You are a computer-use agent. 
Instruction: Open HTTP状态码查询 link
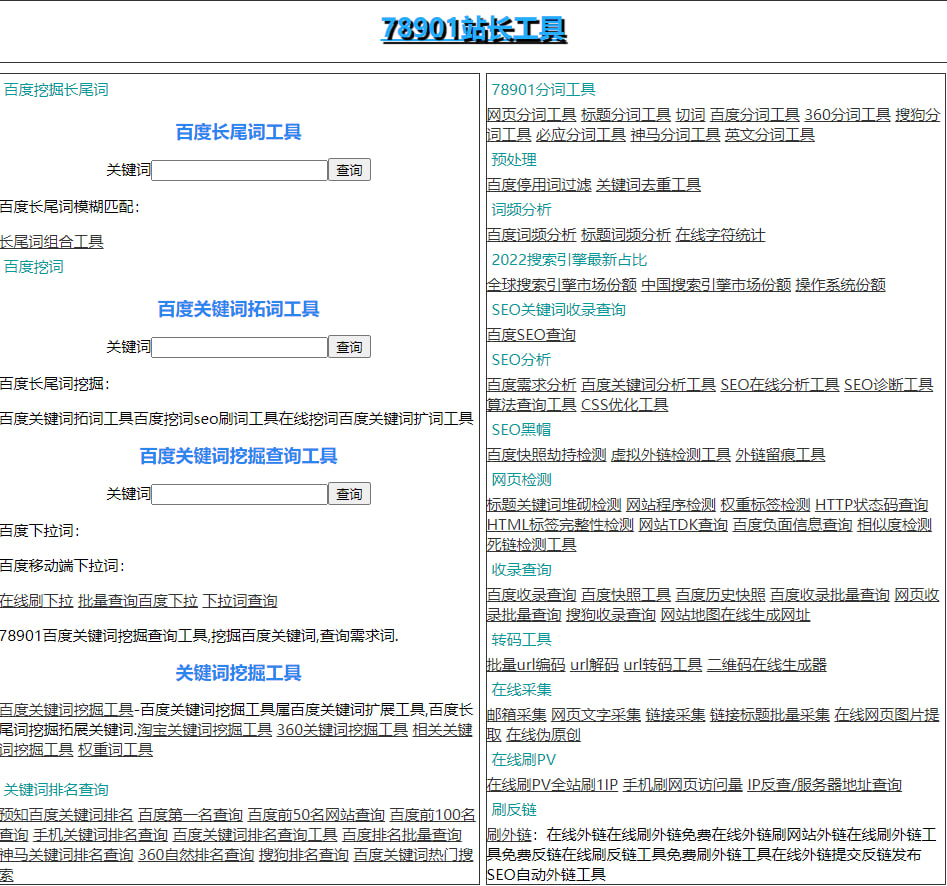(872, 505)
